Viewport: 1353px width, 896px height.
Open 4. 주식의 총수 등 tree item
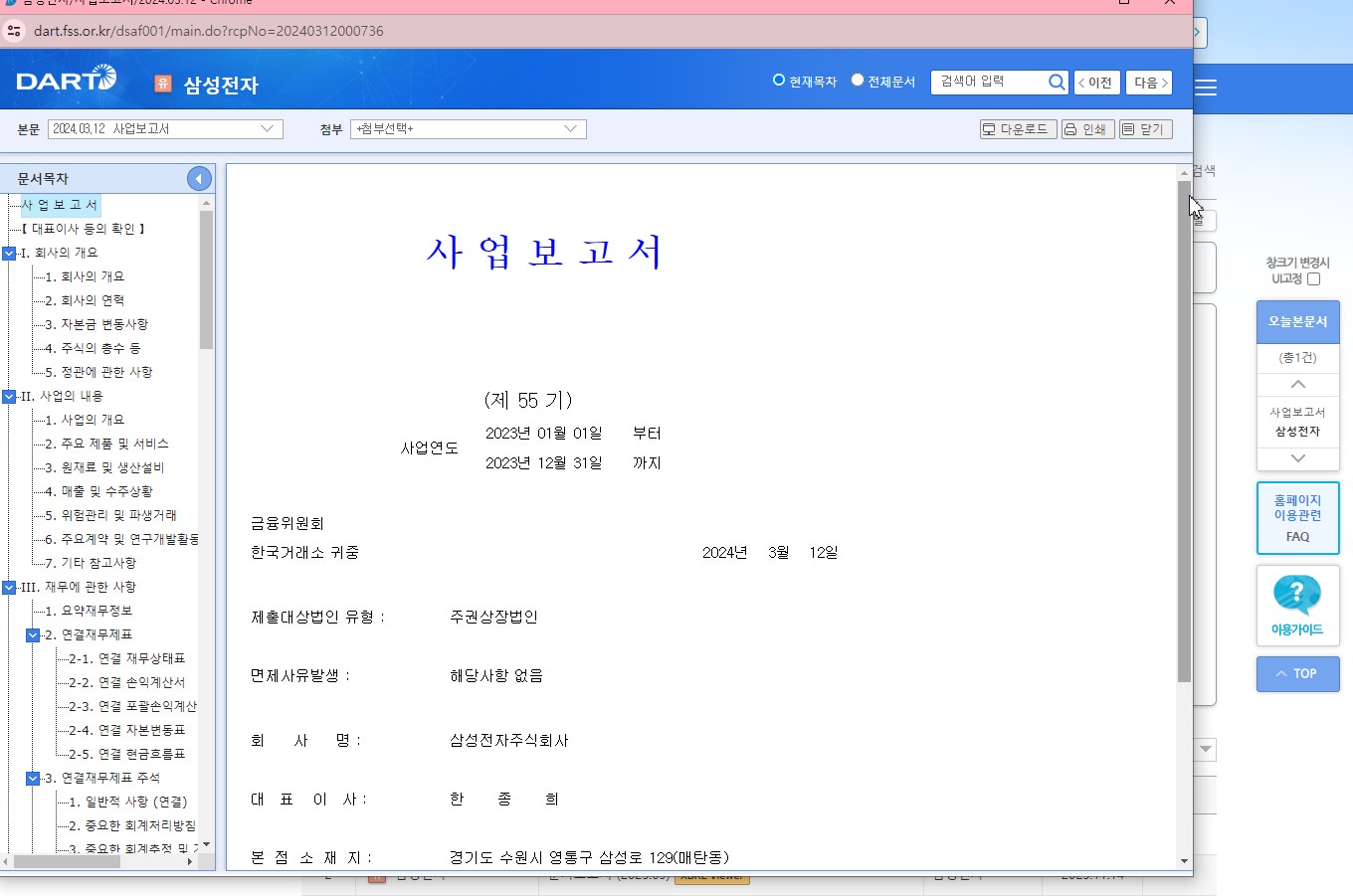(x=93, y=348)
